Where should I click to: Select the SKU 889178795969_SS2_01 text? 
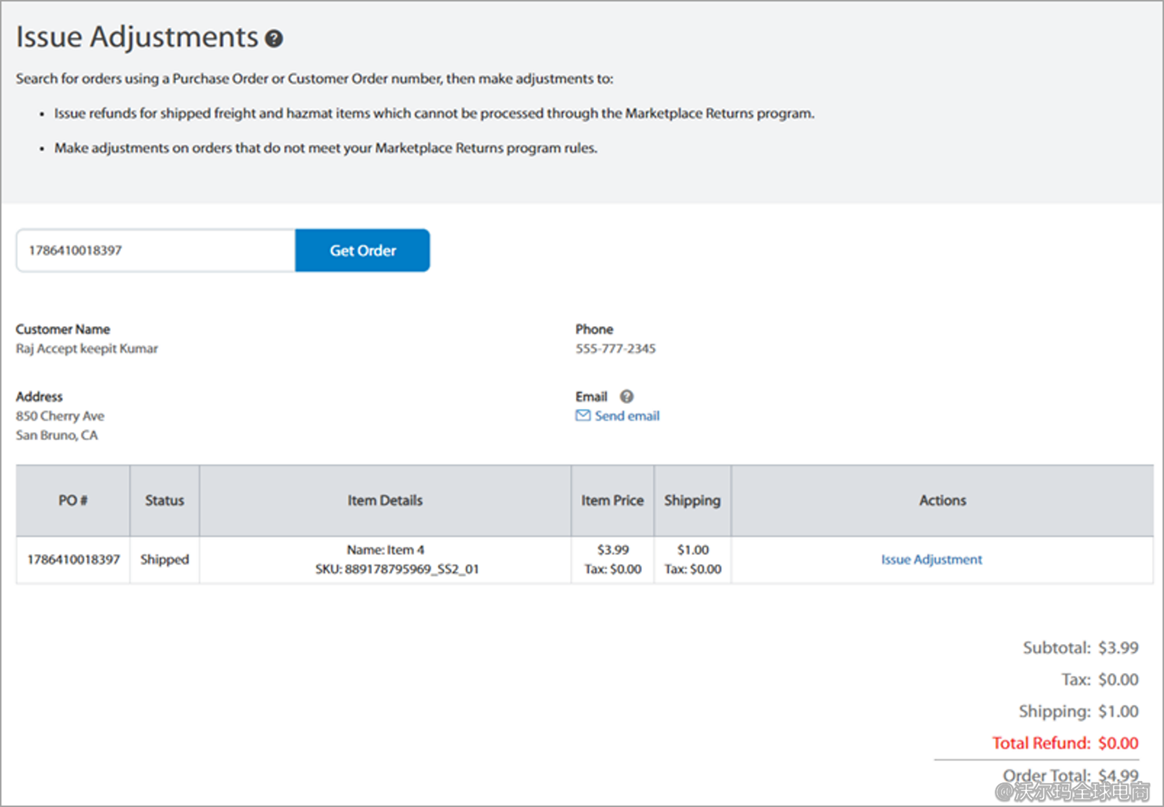[397, 570]
